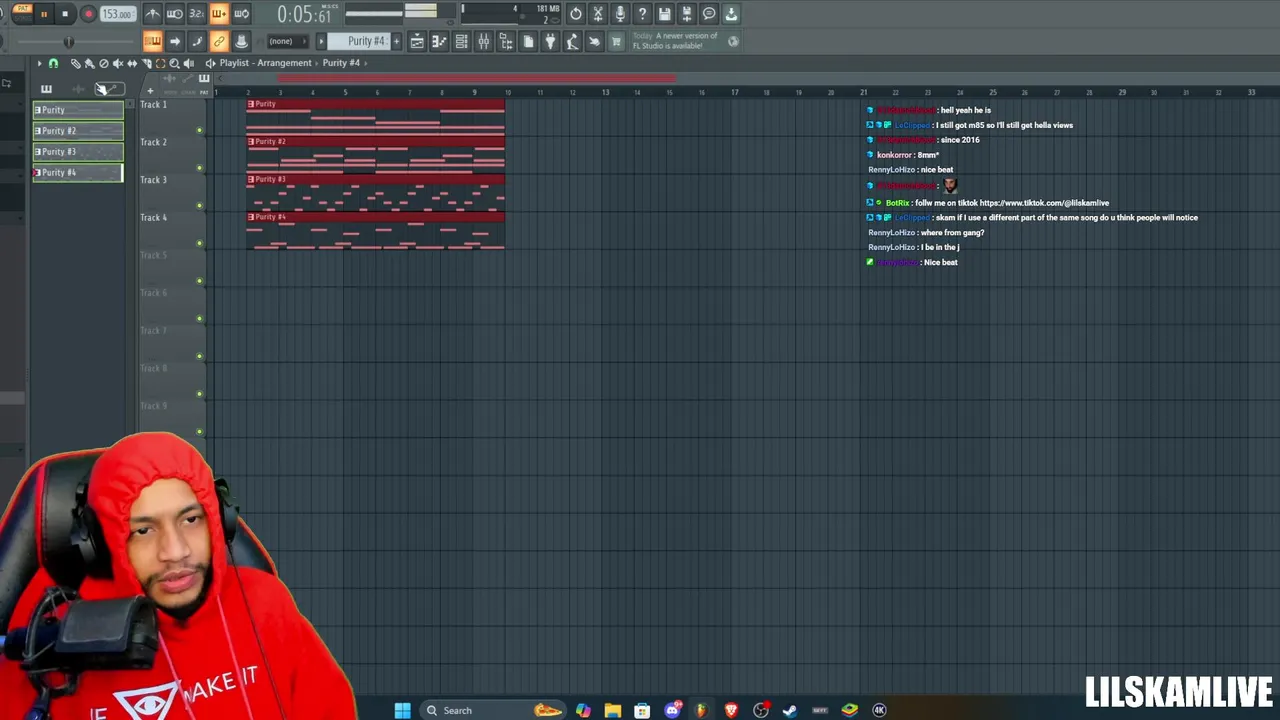Select the playlist Draw pencil tool
The image size is (1280, 720).
[x=76, y=64]
